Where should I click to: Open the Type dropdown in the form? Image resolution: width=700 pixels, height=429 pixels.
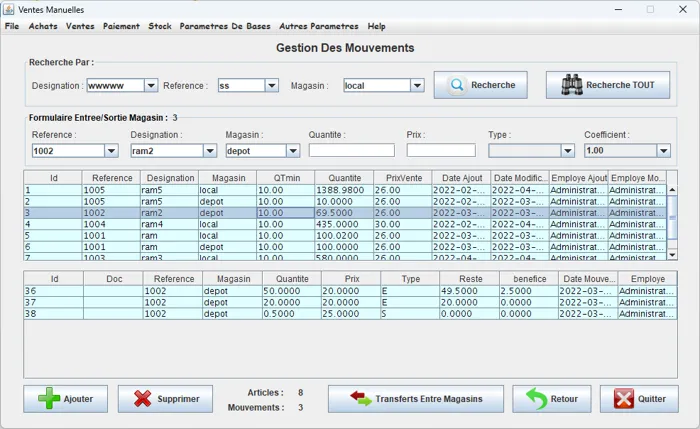[568, 151]
